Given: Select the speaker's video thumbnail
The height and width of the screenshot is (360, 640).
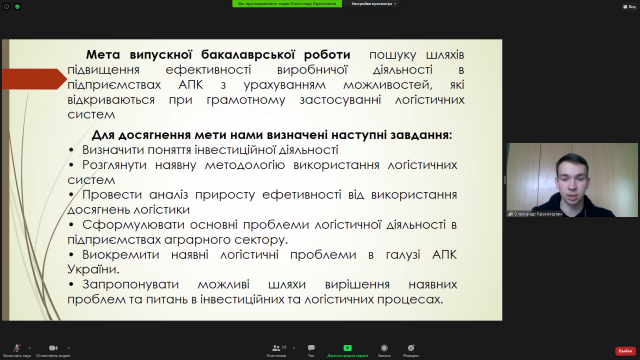Looking at the screenshot, I should tap(572, 180).
